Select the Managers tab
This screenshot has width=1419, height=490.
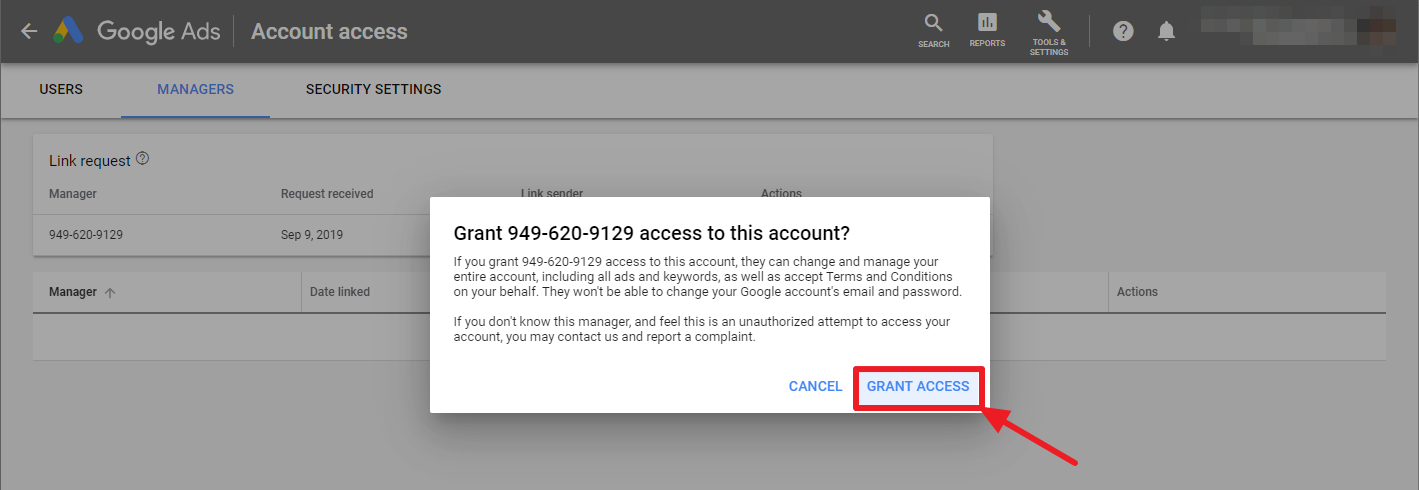[x=195, y=89]
